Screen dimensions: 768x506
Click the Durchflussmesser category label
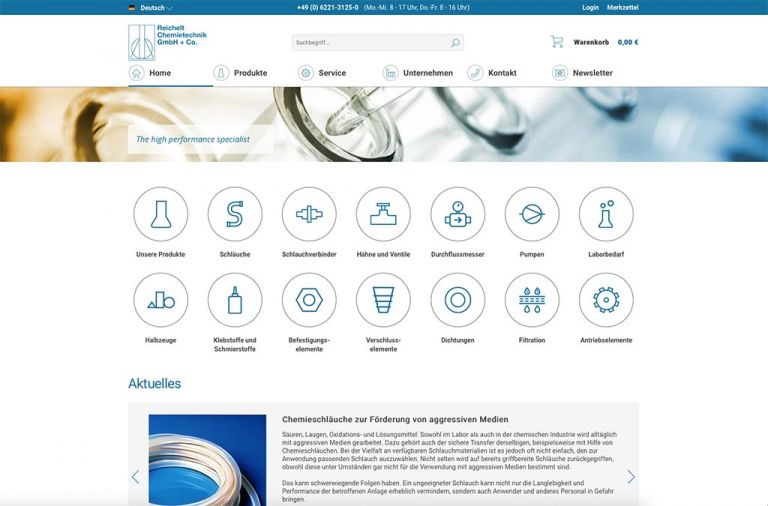(457, 254)
